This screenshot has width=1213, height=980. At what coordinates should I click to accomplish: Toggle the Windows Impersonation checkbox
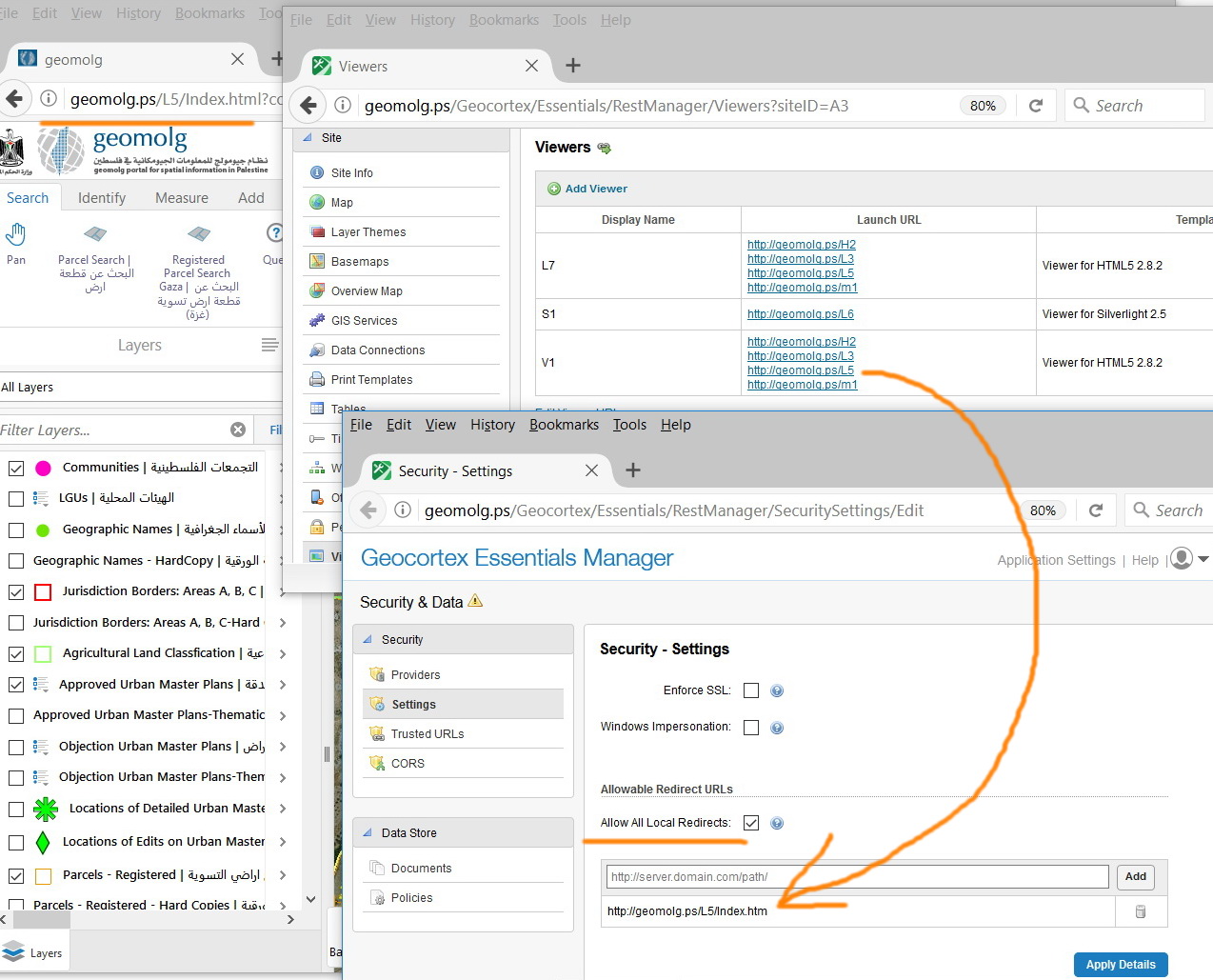tap(751, 728)
